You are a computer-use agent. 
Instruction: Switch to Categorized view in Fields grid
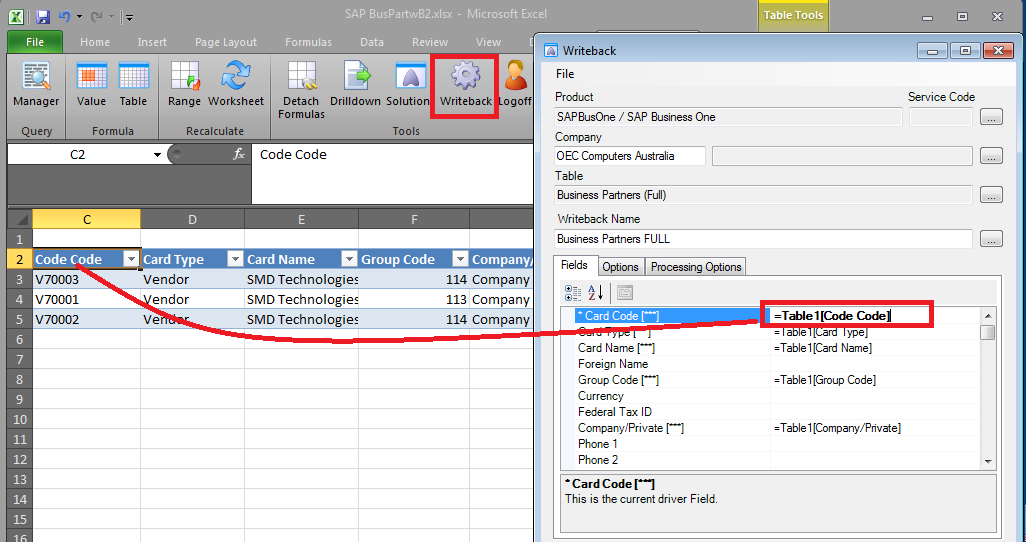[x=573, y=293]
